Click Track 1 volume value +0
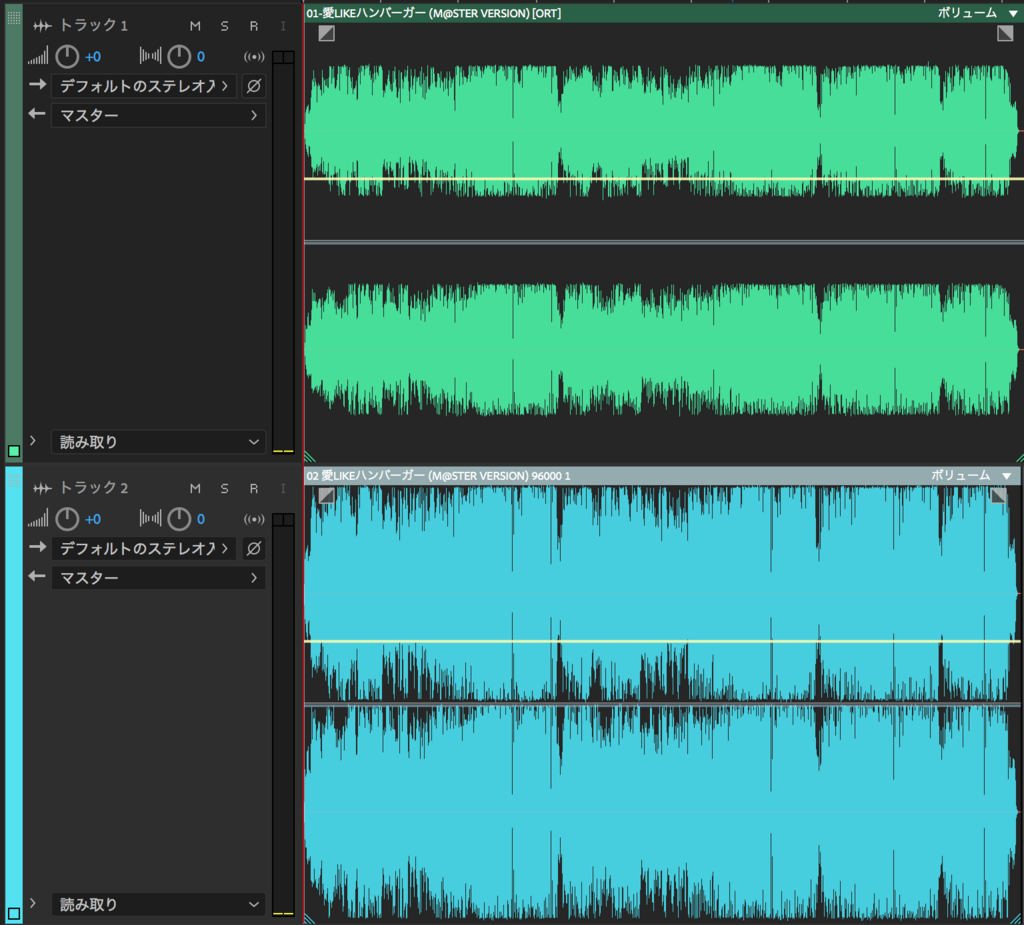Screen dimensions: 1024x925 [93, 57]
